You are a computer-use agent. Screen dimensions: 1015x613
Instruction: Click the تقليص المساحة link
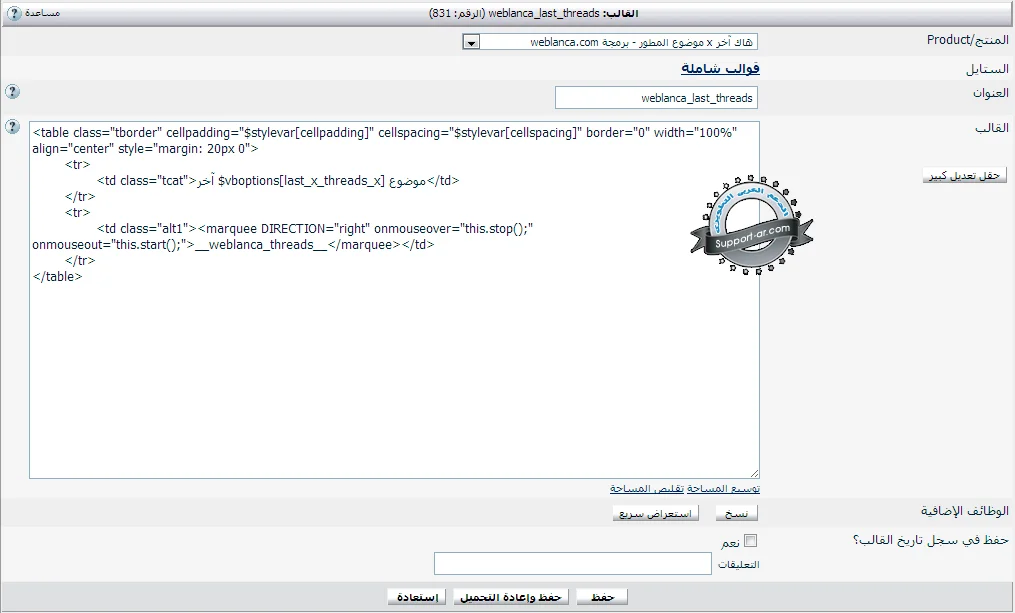647,489
